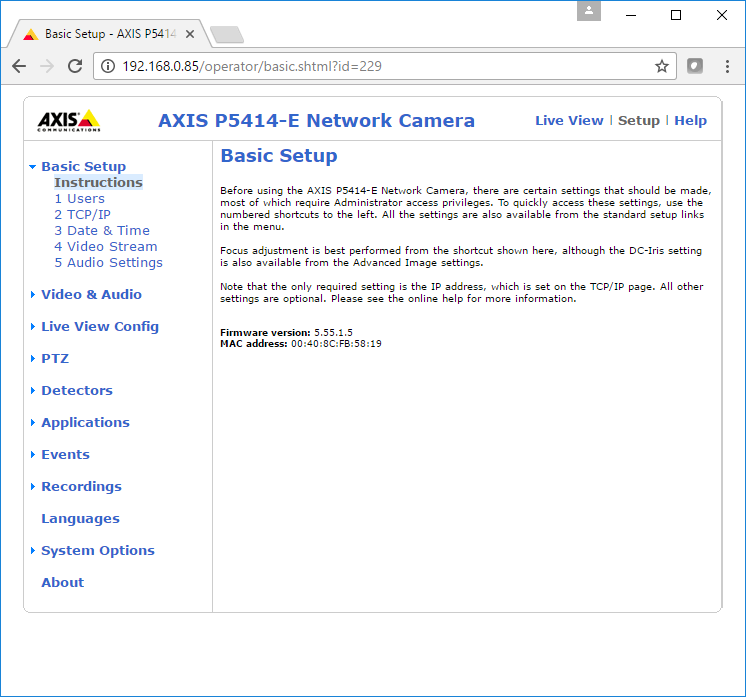Reload the page with refresh icon
The height and width of the screenshot is (697, 746).
(75, 66)
